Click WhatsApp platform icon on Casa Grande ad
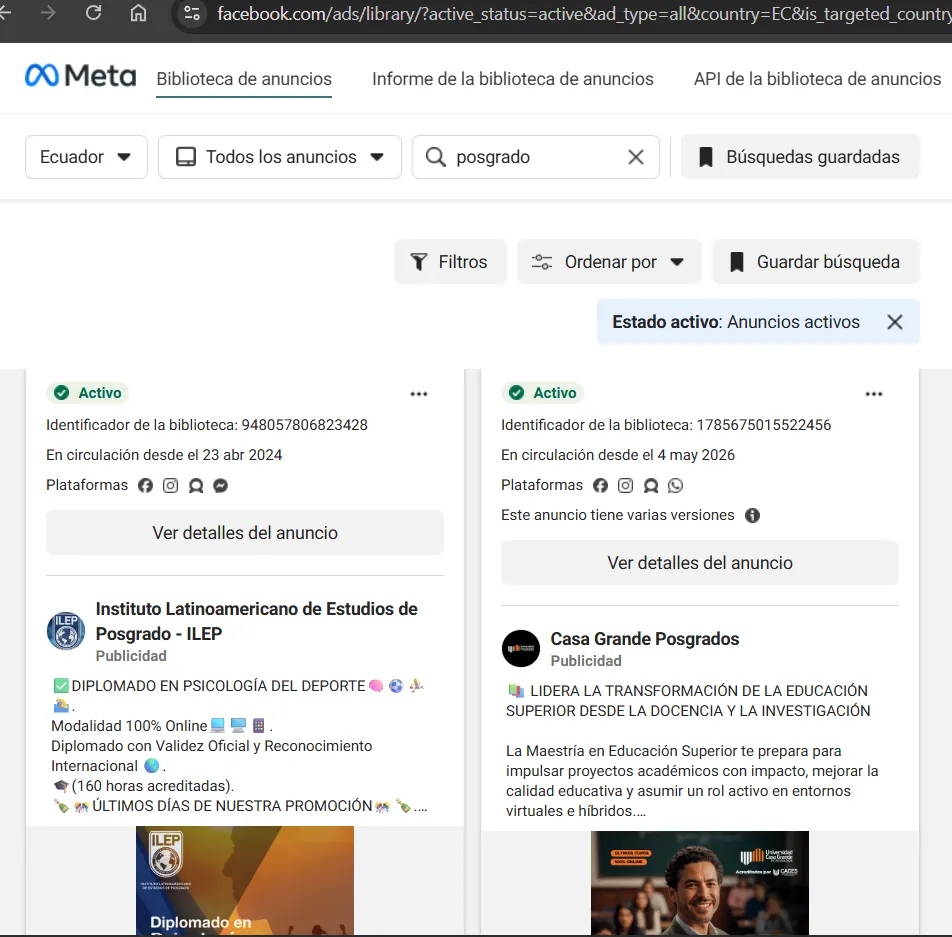This screenshot has height=937, width=952. tap(676, 486)
